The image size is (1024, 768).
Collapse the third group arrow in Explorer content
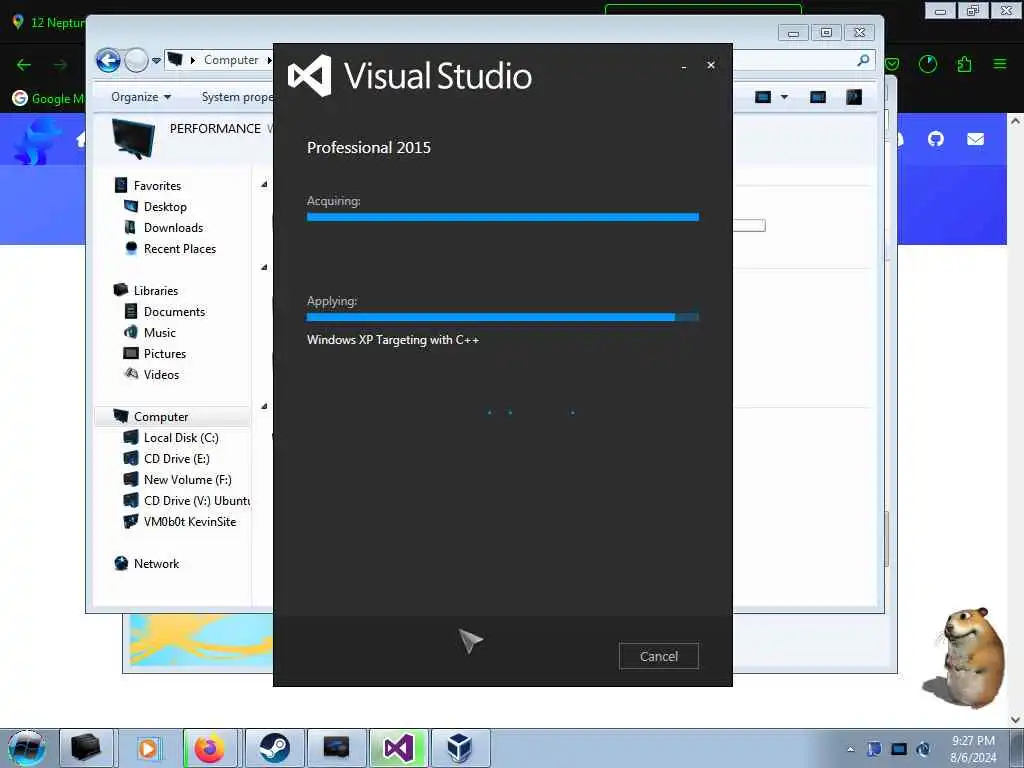[x=264, y=406]
